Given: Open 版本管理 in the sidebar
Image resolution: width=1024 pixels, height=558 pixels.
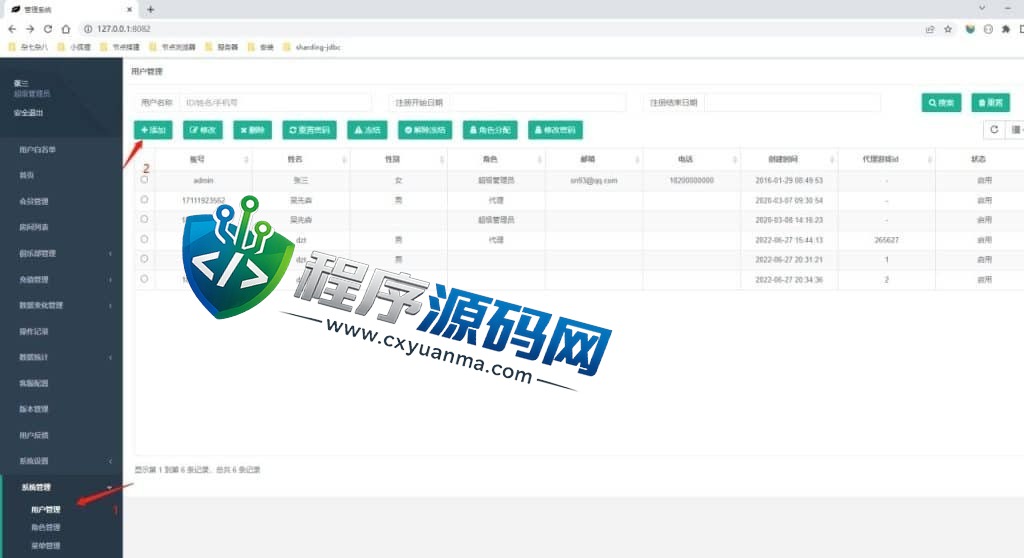Looking at the screenshot, I should [34, 409].
